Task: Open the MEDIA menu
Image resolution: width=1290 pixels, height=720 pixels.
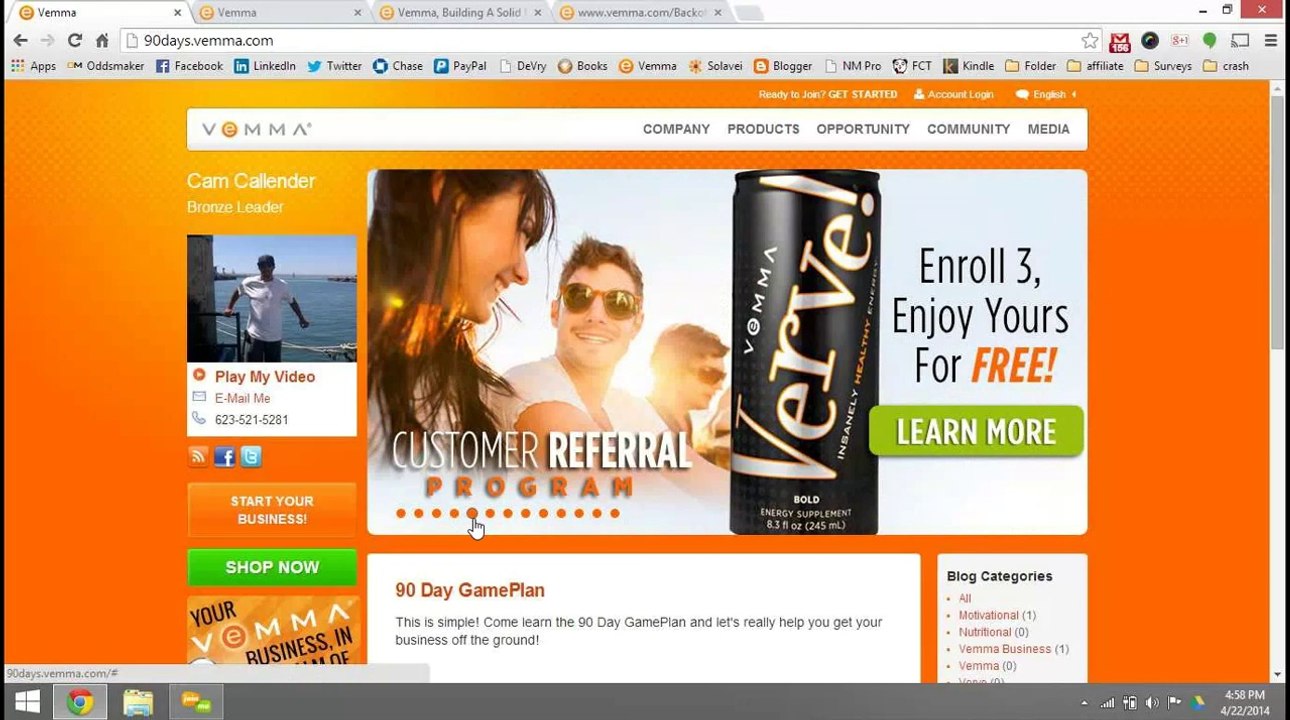Action: pyautogui.click(x=1048, y=129)
